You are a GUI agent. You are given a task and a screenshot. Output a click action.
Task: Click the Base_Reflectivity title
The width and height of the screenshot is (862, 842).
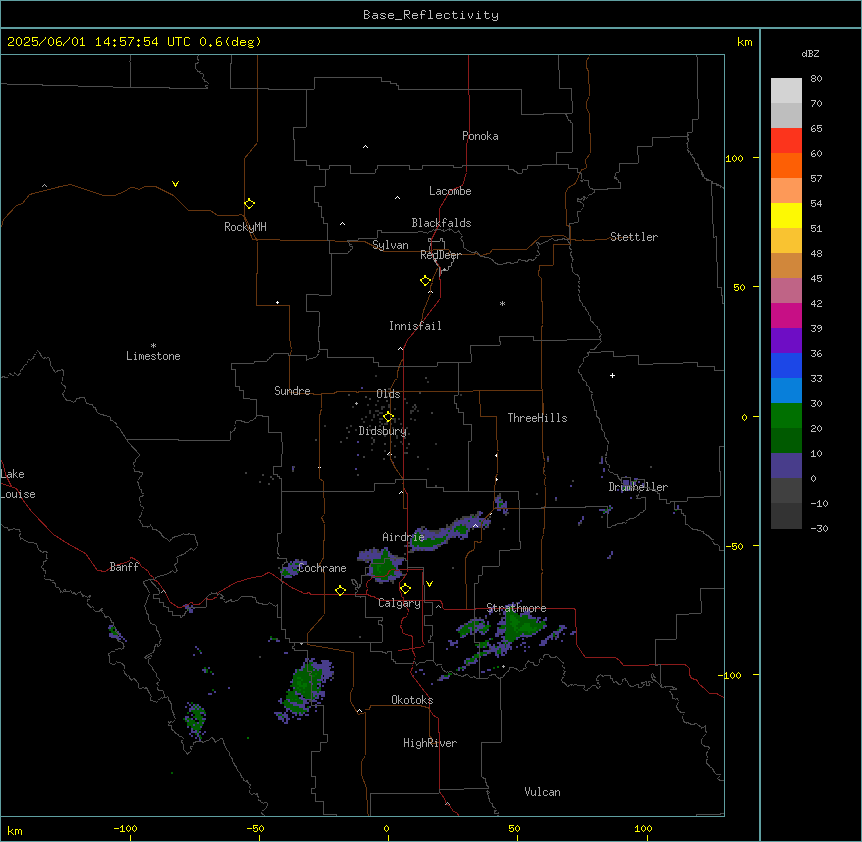coord(431,15)
